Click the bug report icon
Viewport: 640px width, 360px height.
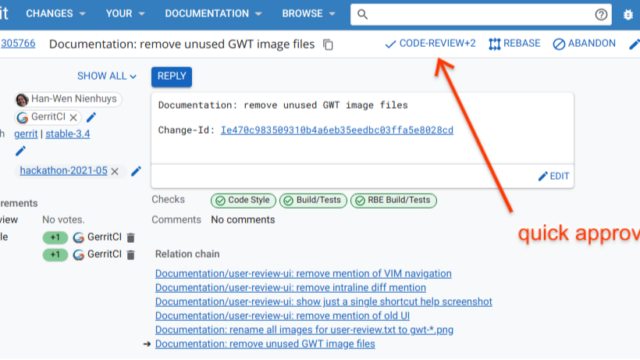coord(628,15)
